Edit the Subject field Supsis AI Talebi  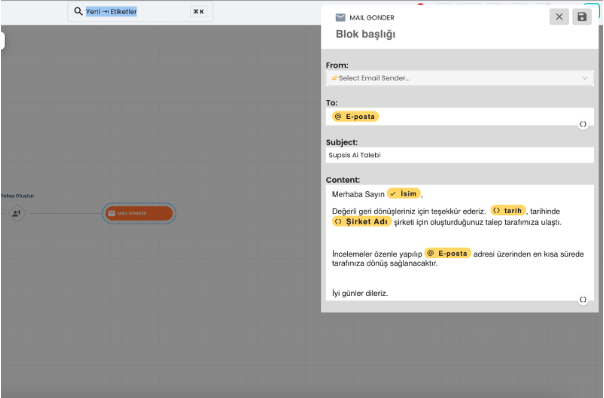pos(459,155)
